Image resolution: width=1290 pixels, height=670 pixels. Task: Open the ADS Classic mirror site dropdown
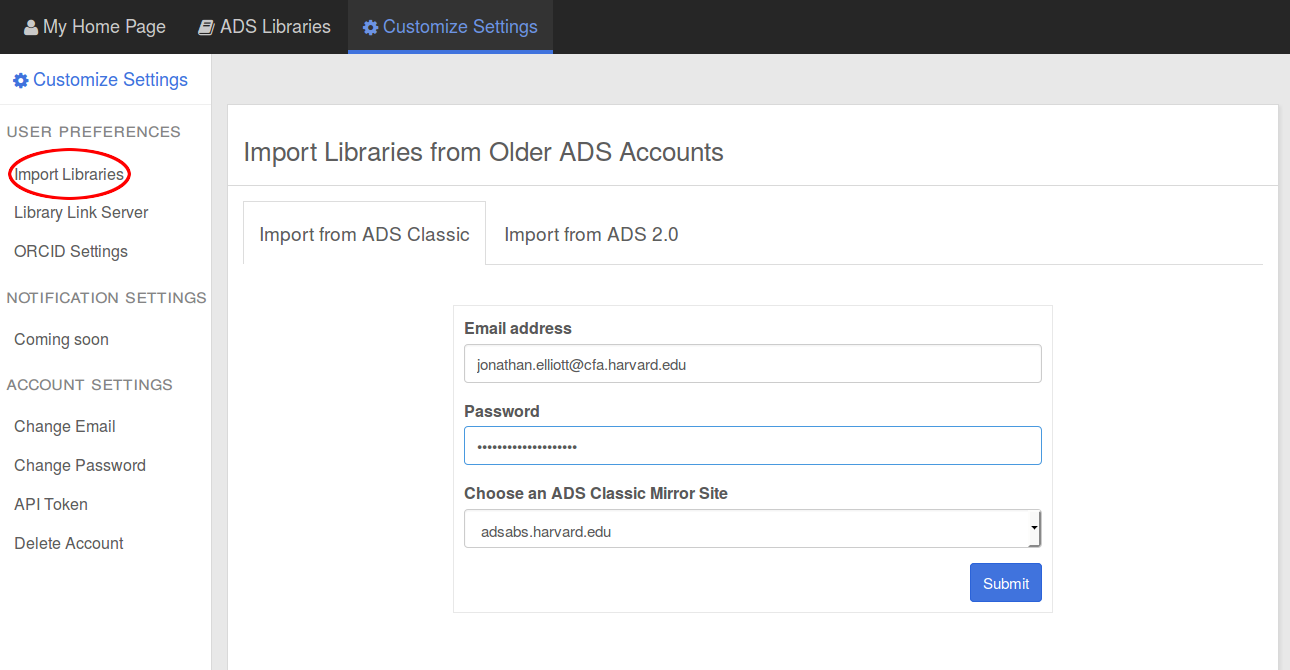pyautogui.click(x=752, y=530)
